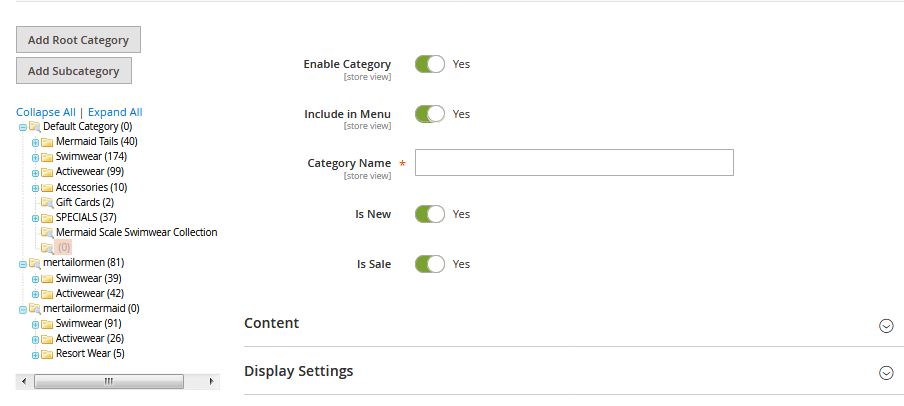Toggle the Is New switch

[x=430, y=214]
